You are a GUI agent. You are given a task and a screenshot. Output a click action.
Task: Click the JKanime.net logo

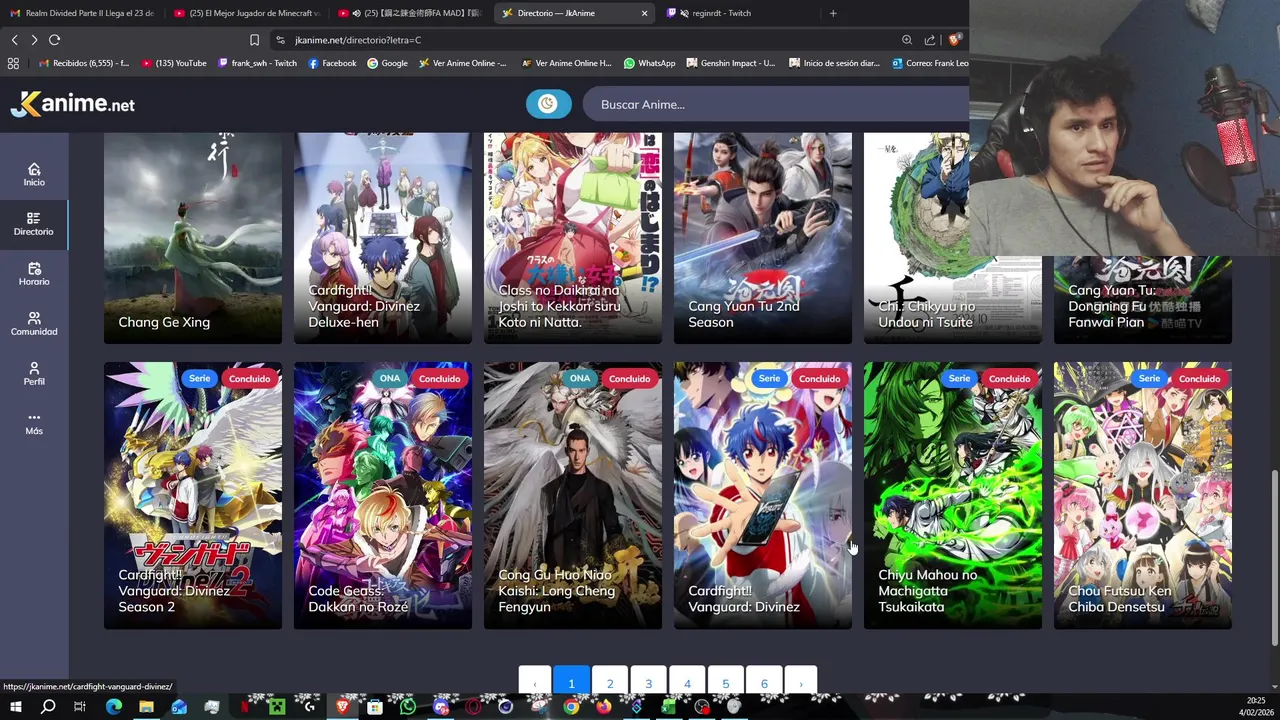pos(72,104)
